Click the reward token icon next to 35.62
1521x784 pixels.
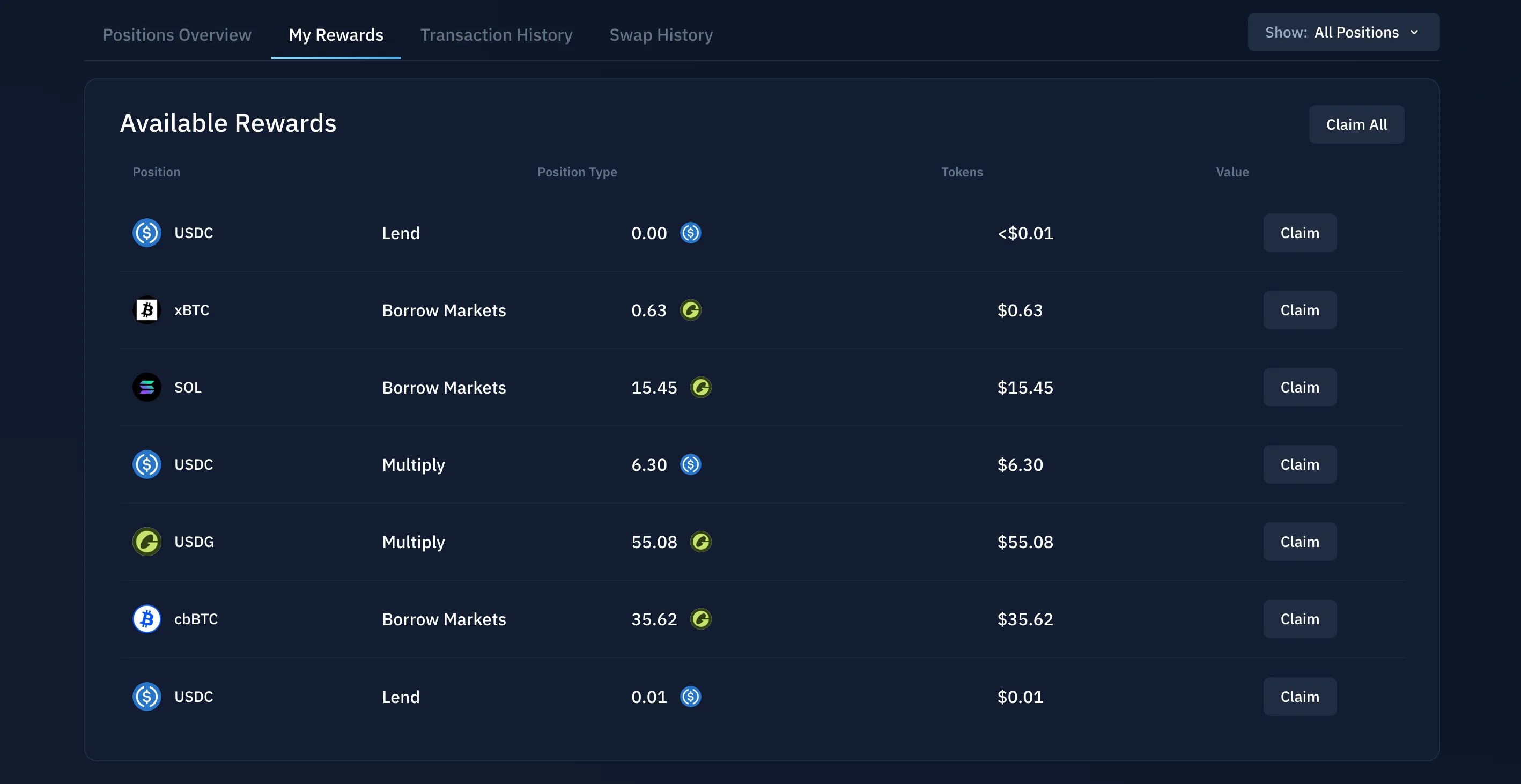pyautogui.click(x=701, y=619)
